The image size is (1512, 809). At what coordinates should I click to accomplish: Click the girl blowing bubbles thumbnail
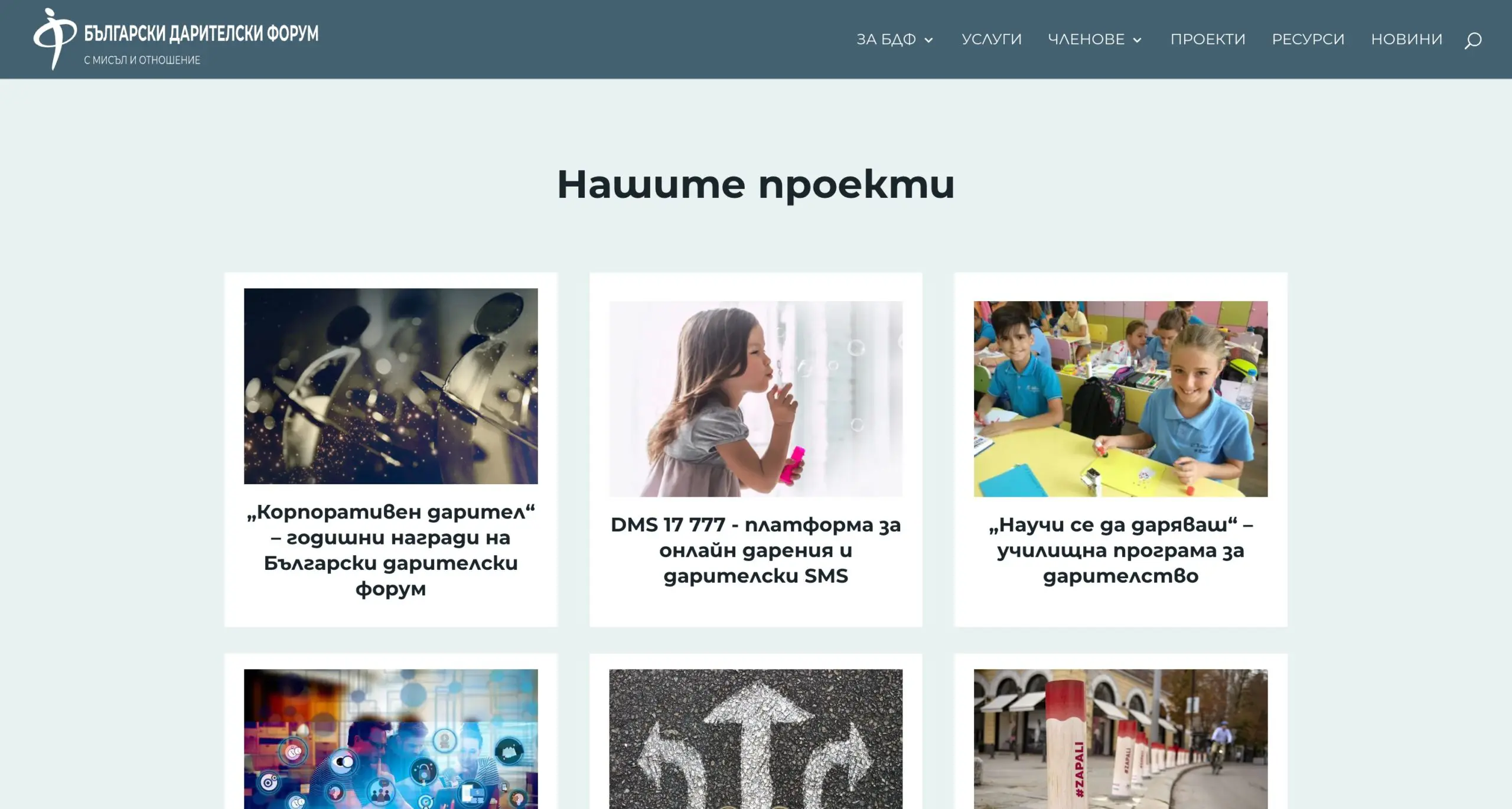[x=756, y=399]
